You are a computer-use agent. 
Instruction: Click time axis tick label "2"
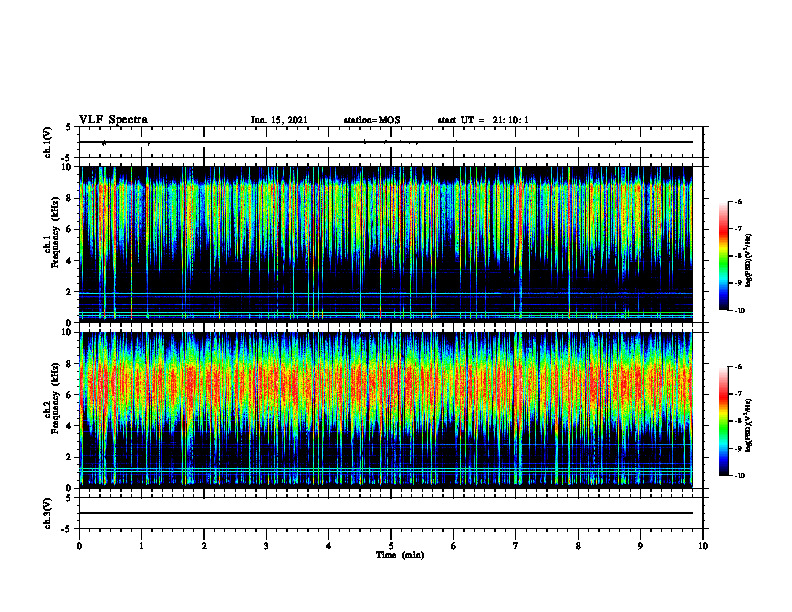pos(204,546)
